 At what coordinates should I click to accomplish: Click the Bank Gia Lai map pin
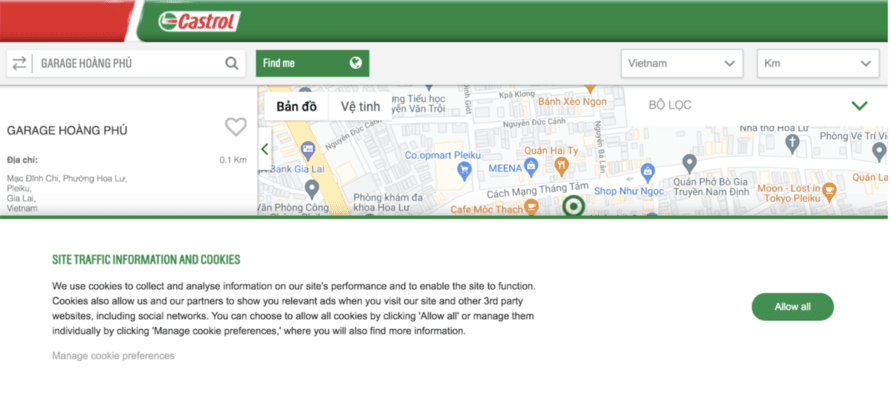309,150
